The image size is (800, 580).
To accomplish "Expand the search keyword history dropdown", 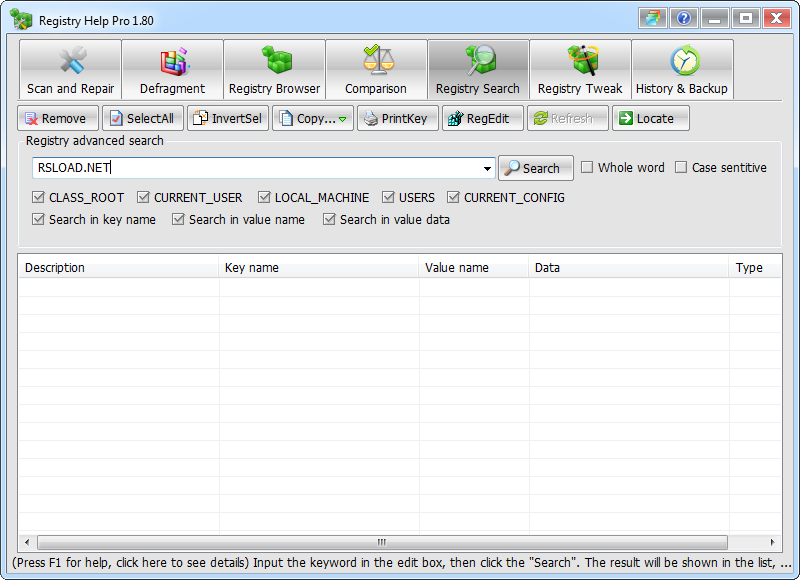I will [x=487, y=168].
